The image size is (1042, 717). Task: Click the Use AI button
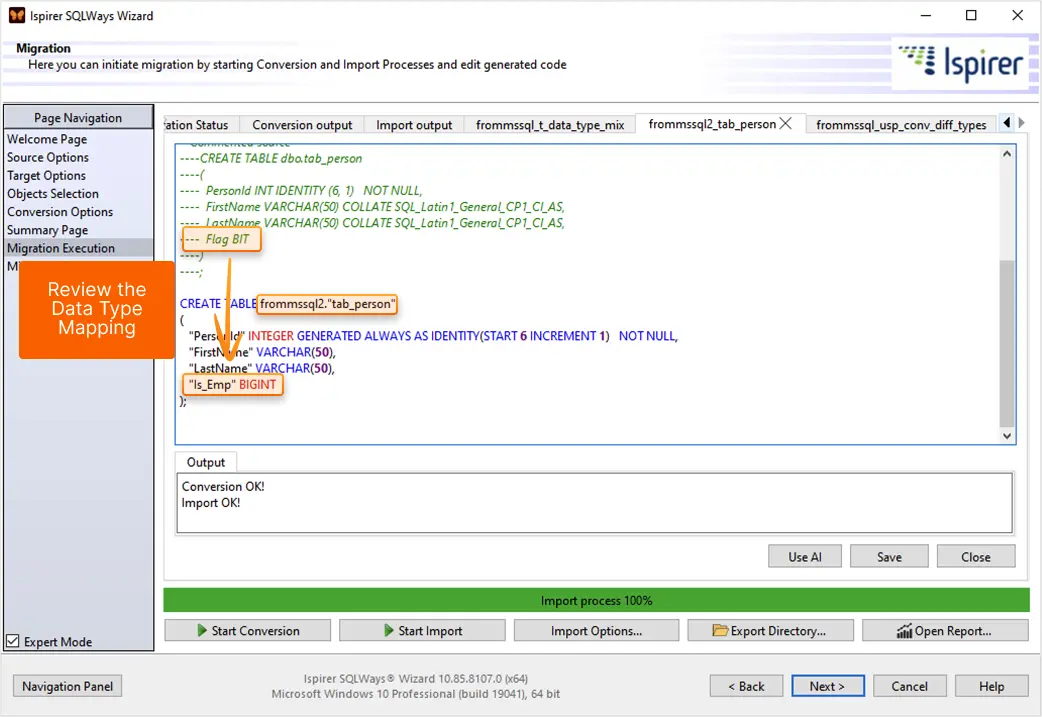pos(805,557)
